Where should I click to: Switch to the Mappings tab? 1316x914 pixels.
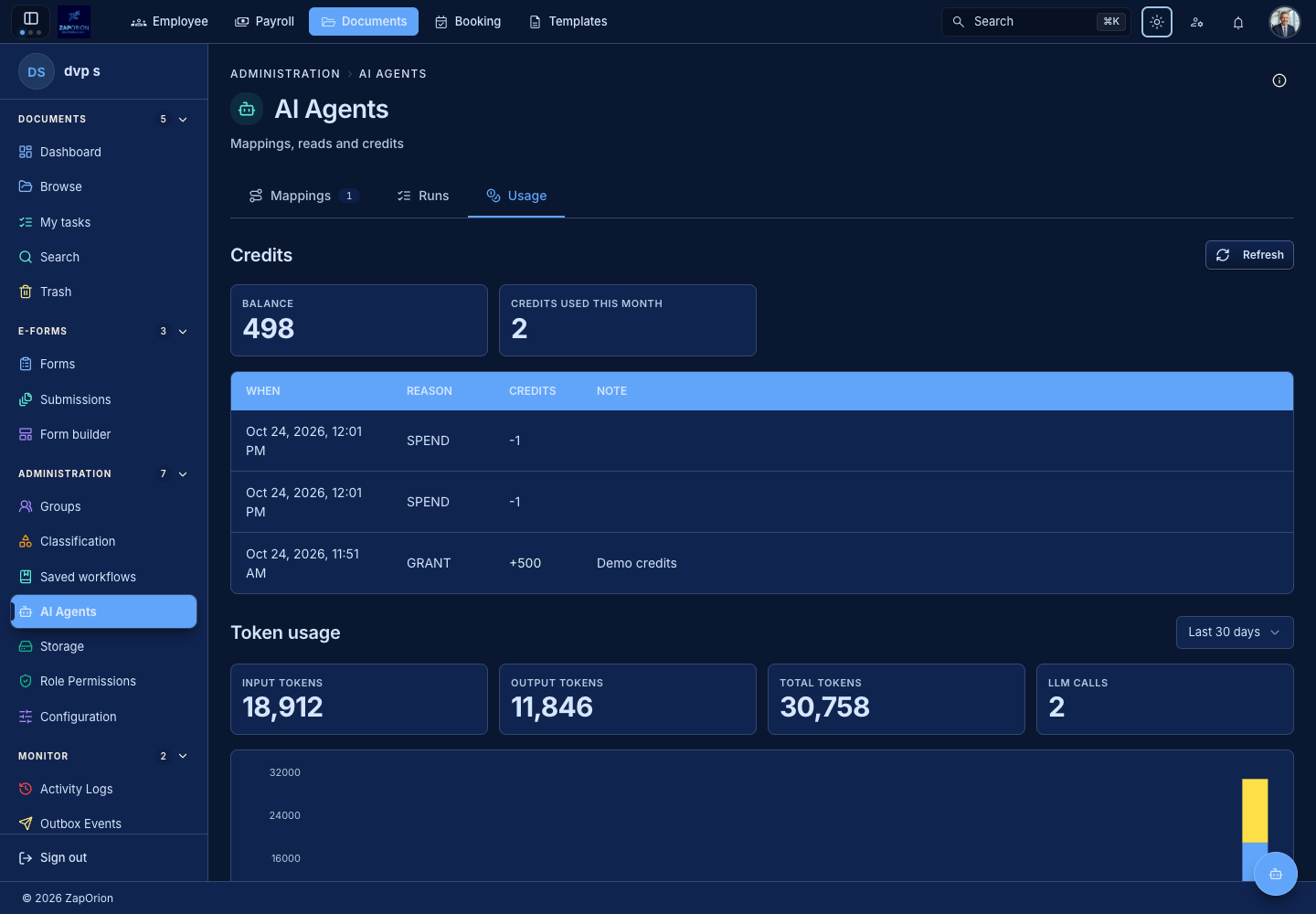point(303,196)
